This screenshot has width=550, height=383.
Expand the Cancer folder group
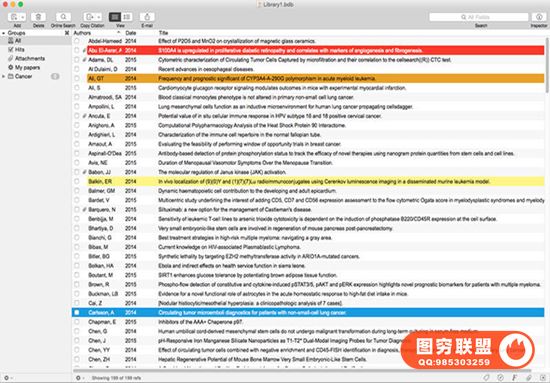pyautogui.click(x=4, y=76)
